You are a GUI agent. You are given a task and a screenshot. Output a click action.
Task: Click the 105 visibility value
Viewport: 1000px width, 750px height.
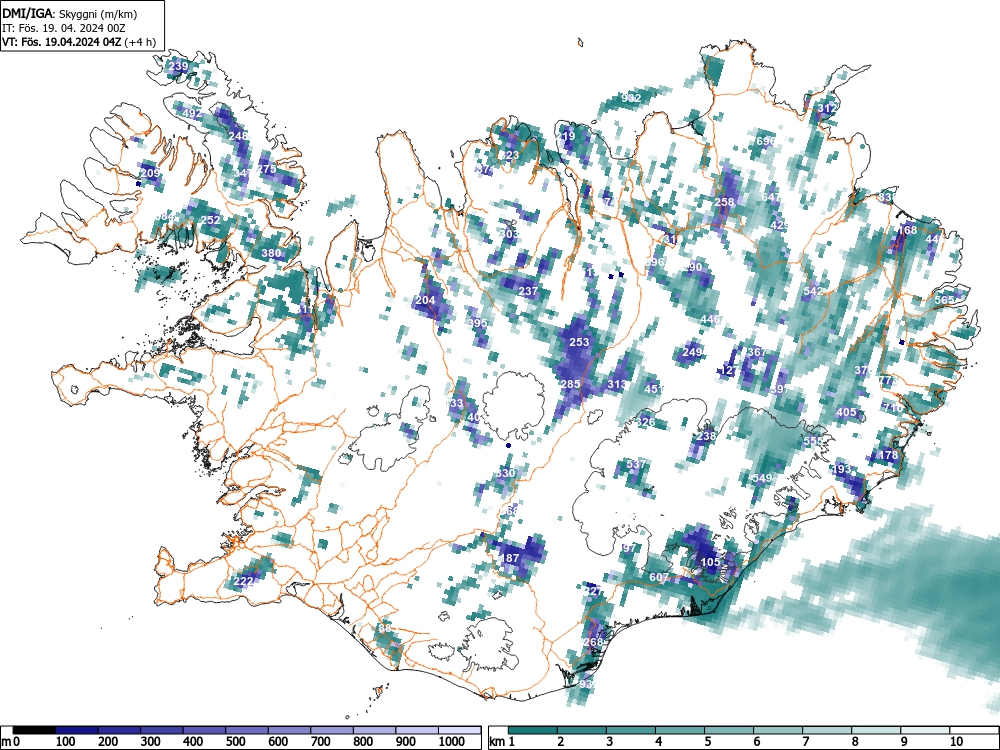coord(710,562)
